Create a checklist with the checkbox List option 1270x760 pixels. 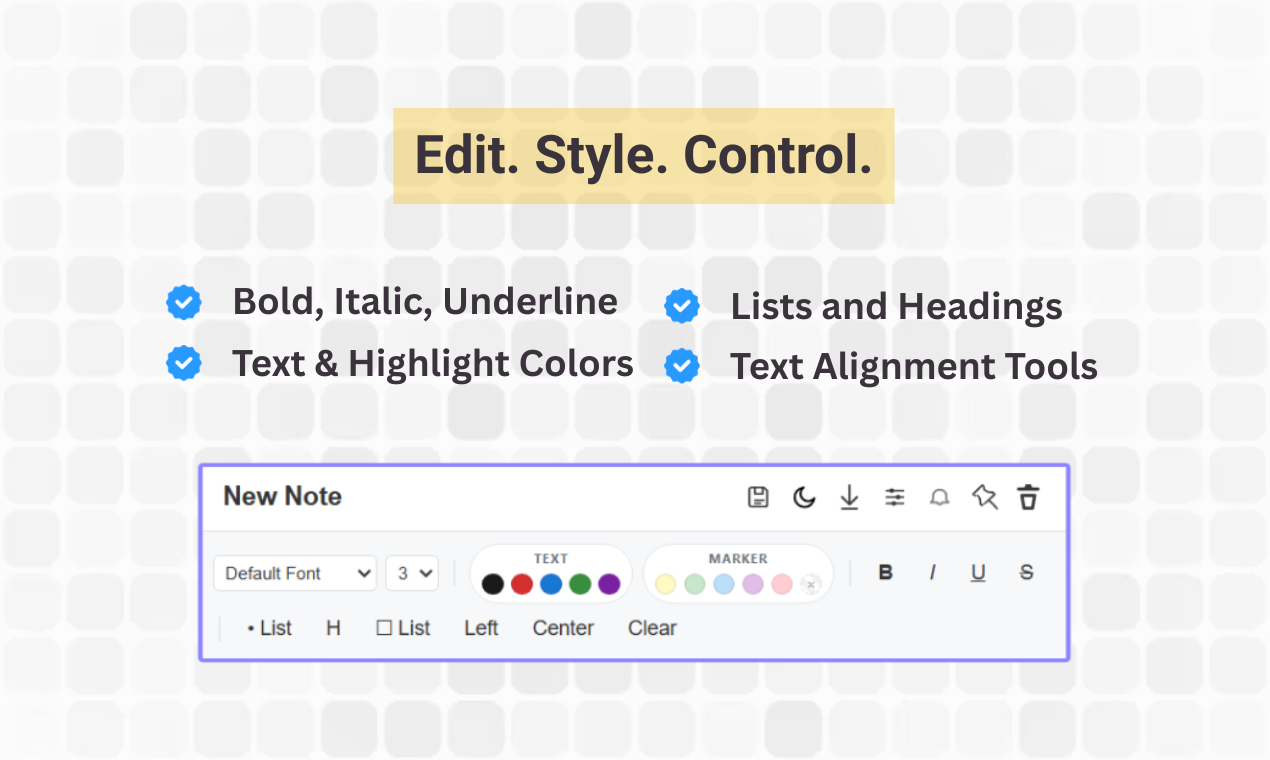click(403, 628)
